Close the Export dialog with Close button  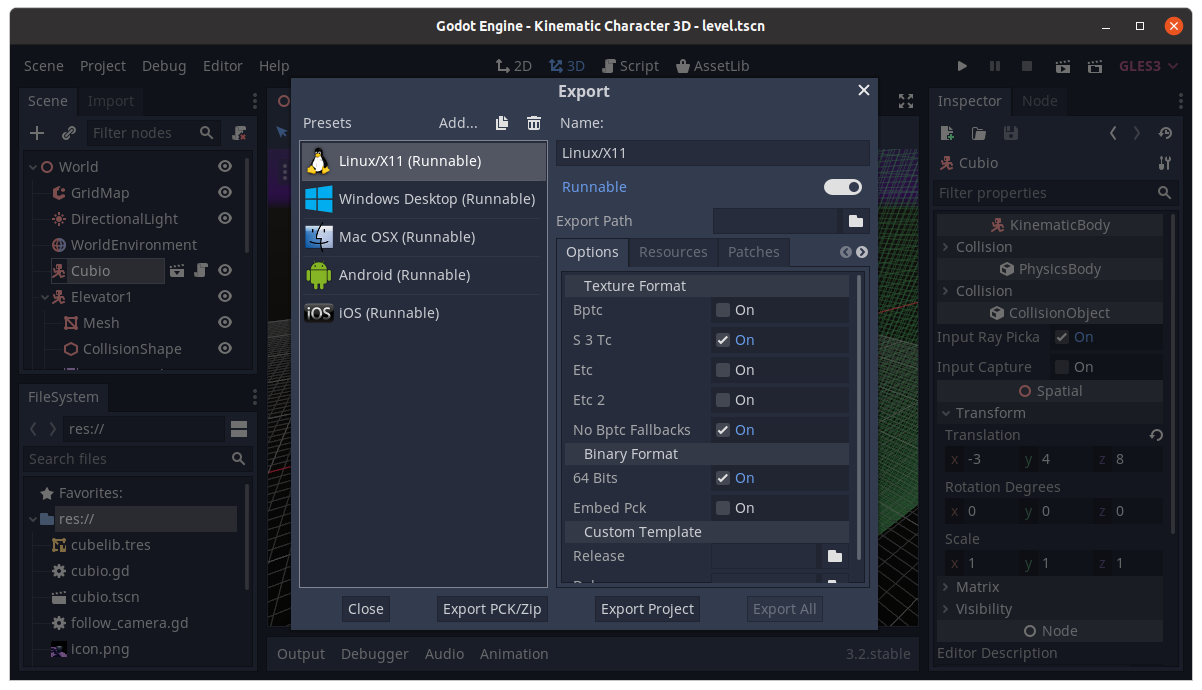point(366,609)
